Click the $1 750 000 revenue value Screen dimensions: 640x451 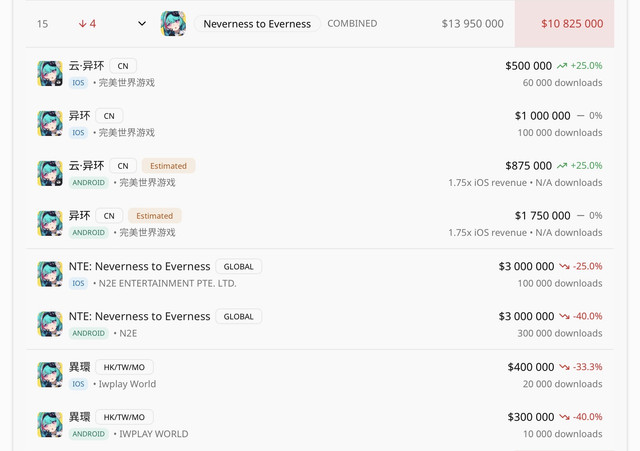[542, 216]
